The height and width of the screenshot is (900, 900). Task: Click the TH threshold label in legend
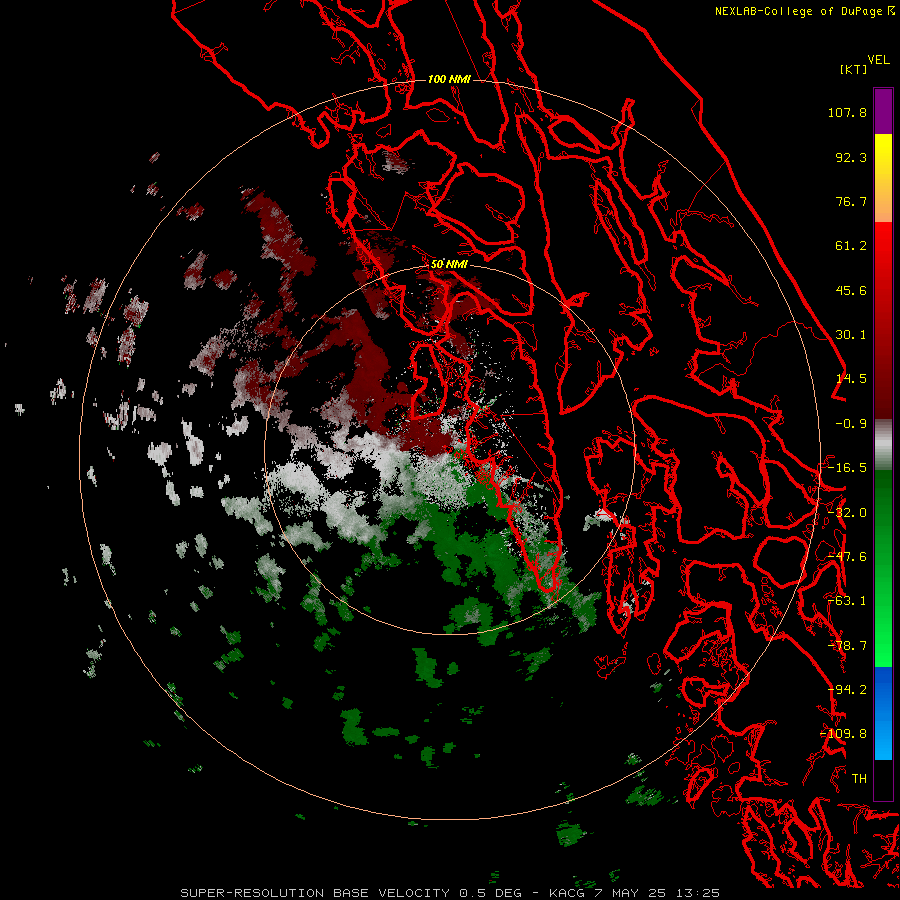pos(859,779)
